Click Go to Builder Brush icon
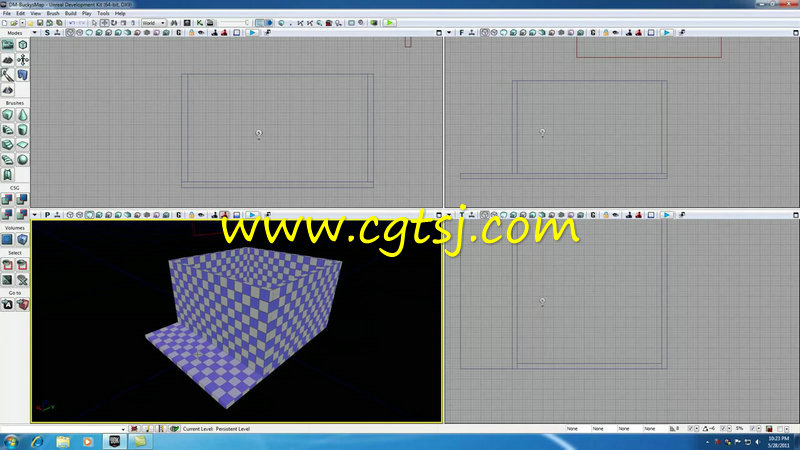Viewport: 800px width, 450px height. pyautogui.click(x=22, y=305)
